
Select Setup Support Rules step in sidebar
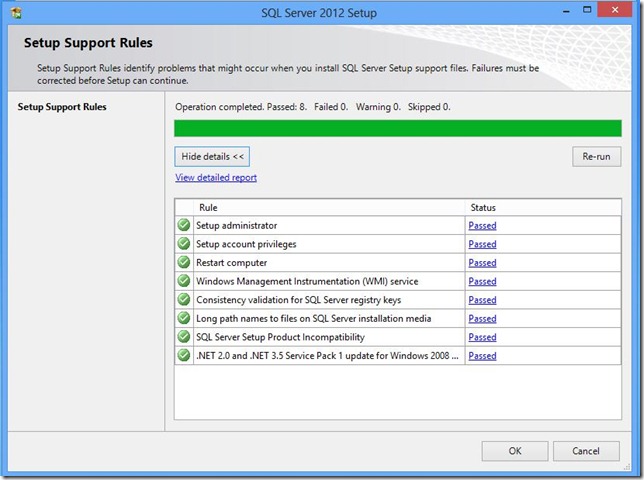(62, 107)
